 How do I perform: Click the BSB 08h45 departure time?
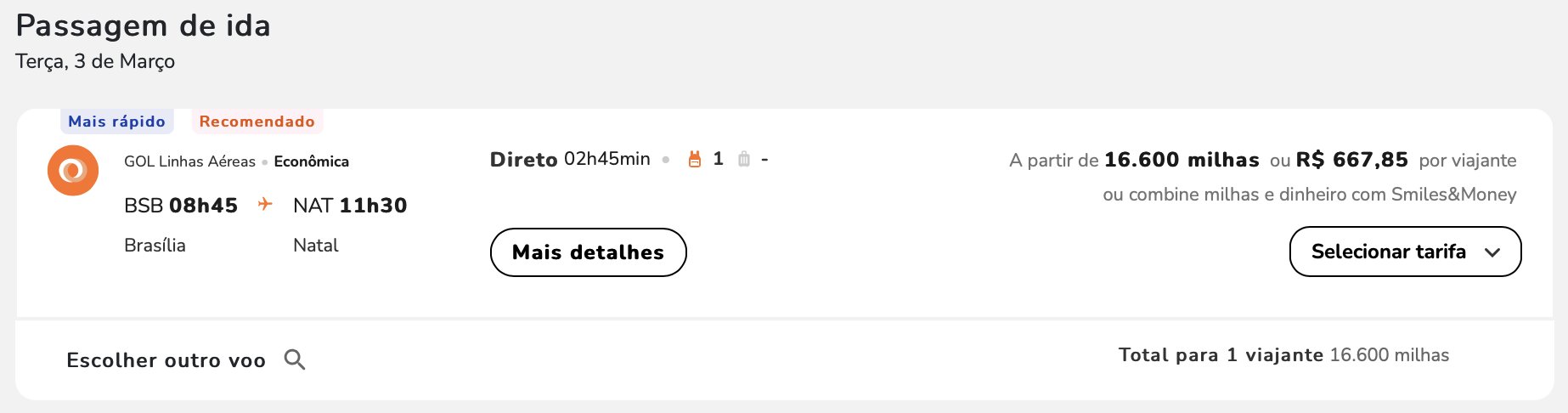click(181, 206)
